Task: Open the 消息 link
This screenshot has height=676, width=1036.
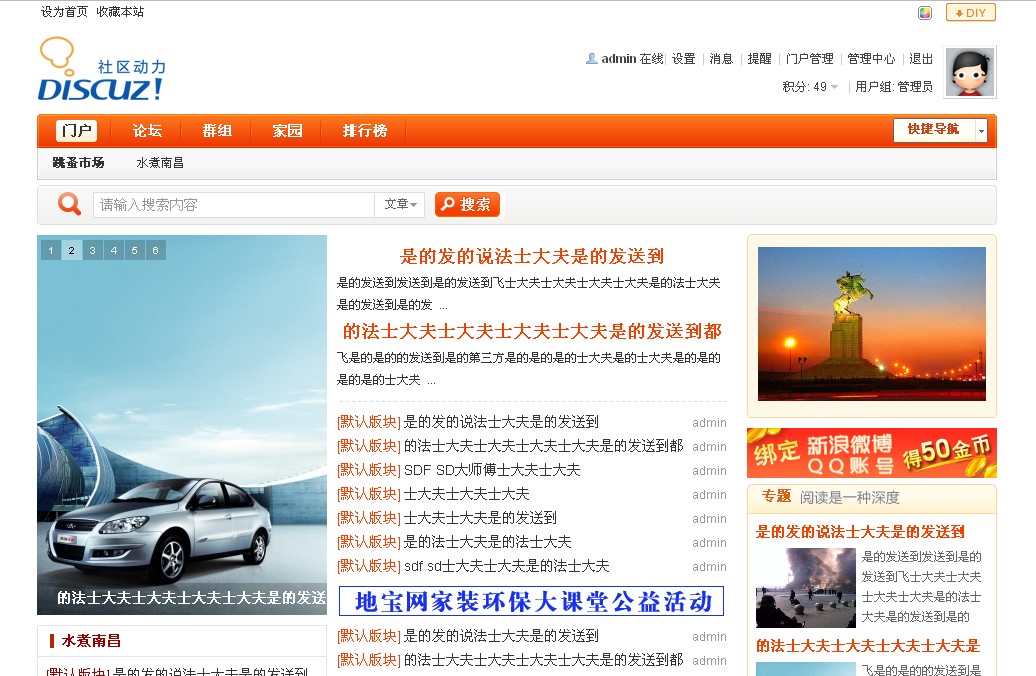Action: 722,59
